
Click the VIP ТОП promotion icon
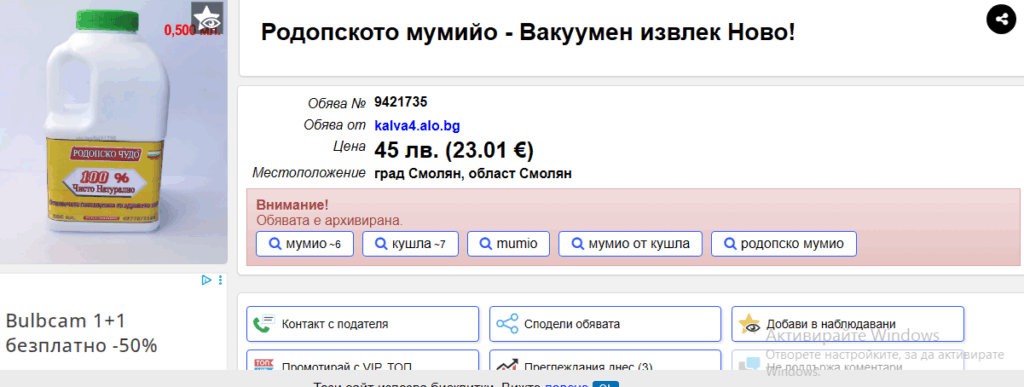tap(264, 364)
